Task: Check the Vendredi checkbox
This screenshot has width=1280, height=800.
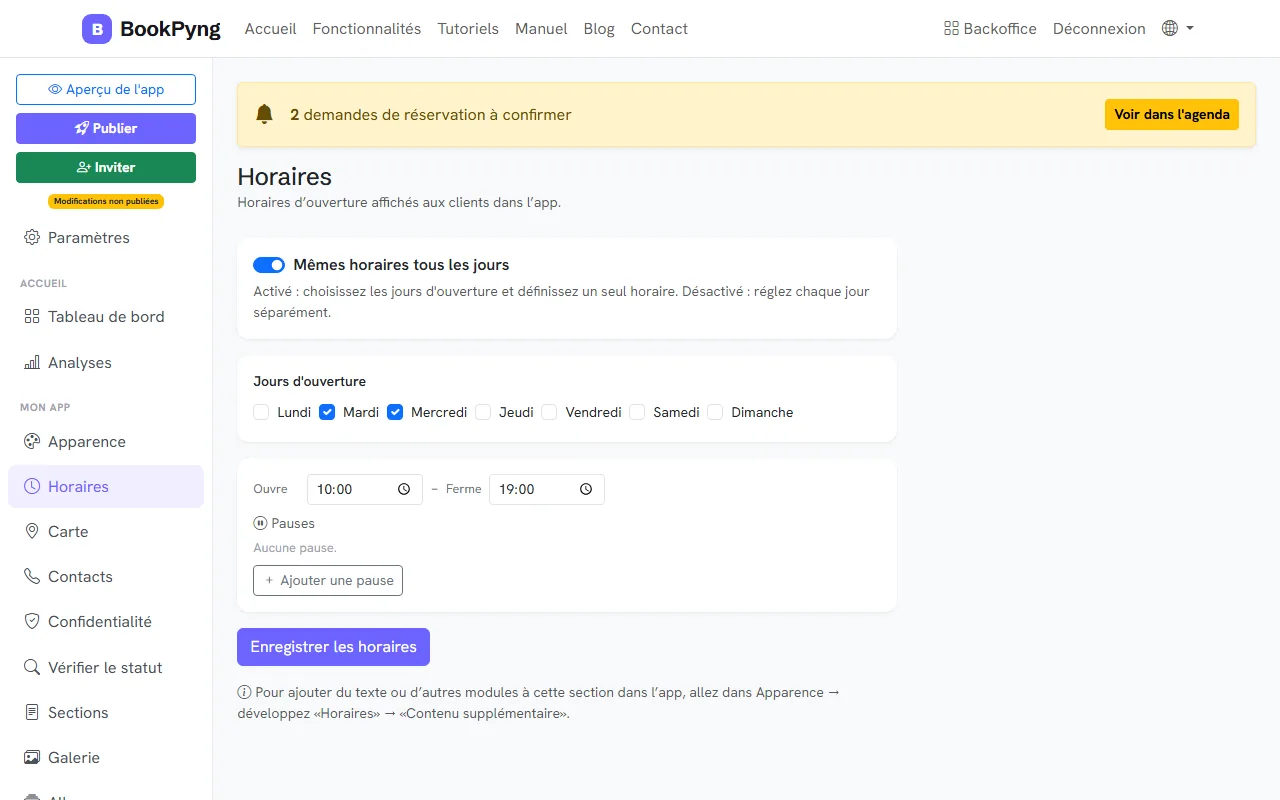Action: pos(549,412)
